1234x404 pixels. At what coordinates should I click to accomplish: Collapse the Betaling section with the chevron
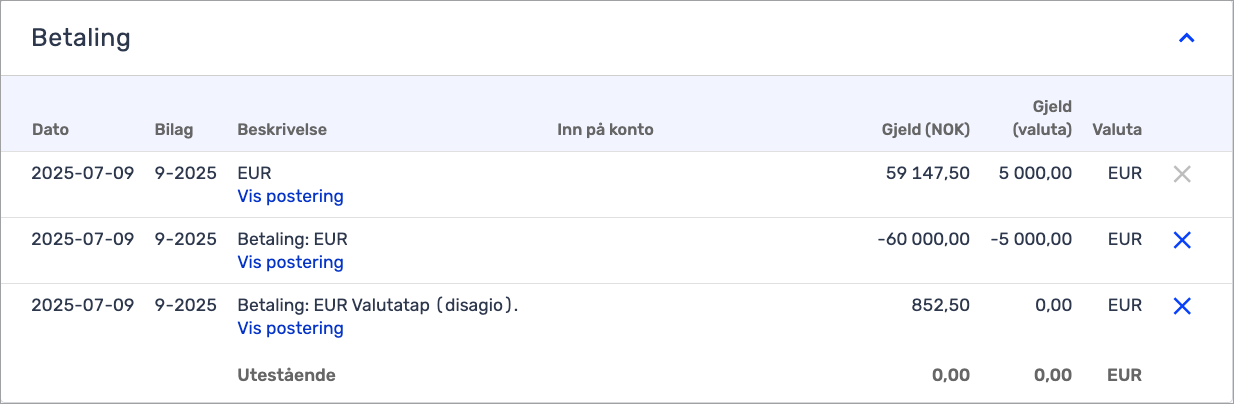tap(1187, 39)
